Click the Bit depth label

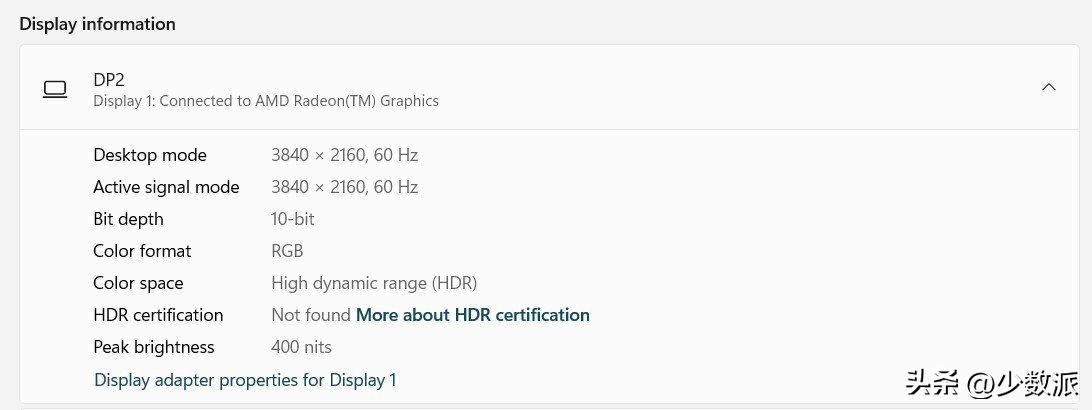pos(128,219)
